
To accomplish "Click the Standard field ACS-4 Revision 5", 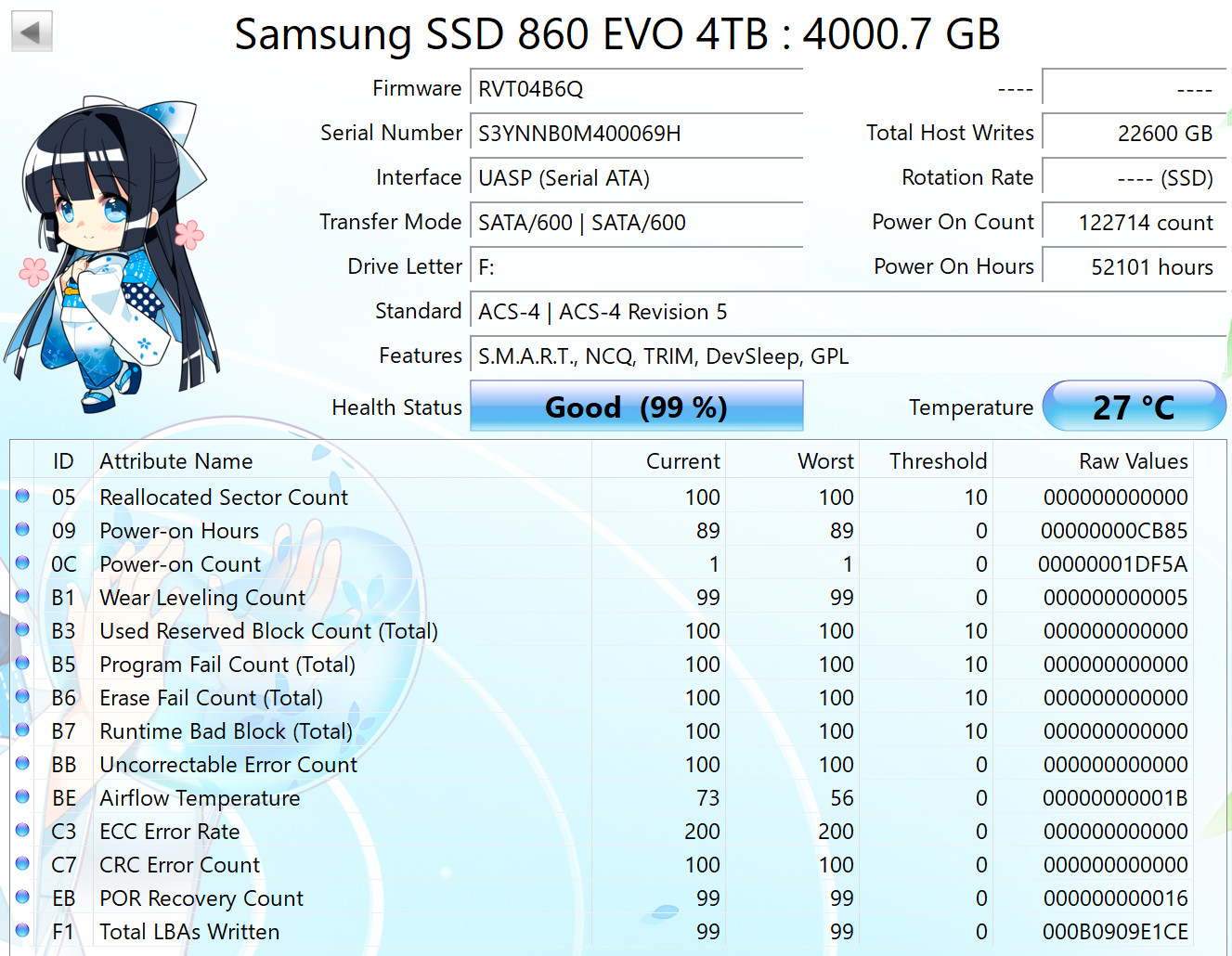I will pos(848,312).
